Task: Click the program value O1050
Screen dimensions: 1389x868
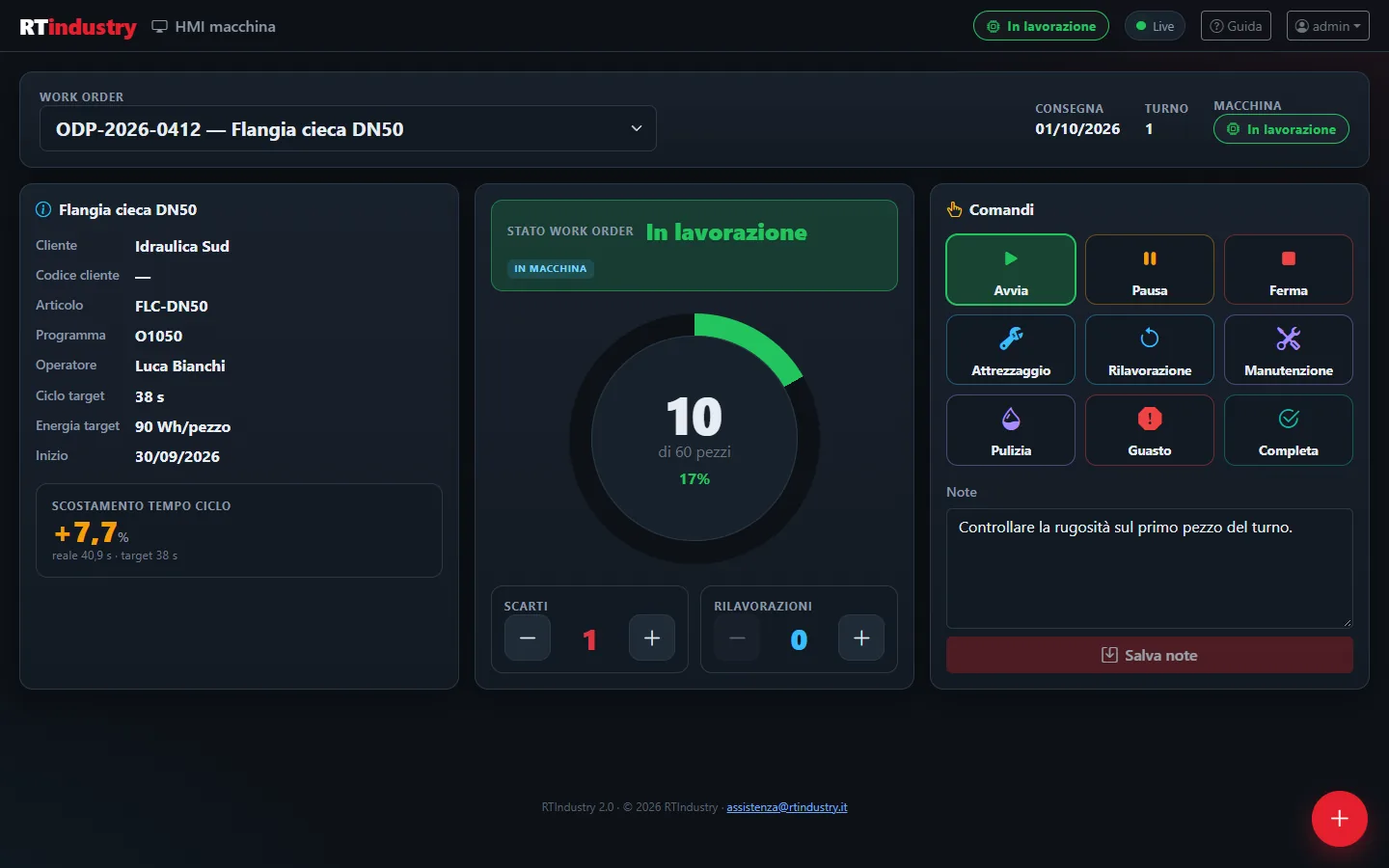Action: pos(159,337)
